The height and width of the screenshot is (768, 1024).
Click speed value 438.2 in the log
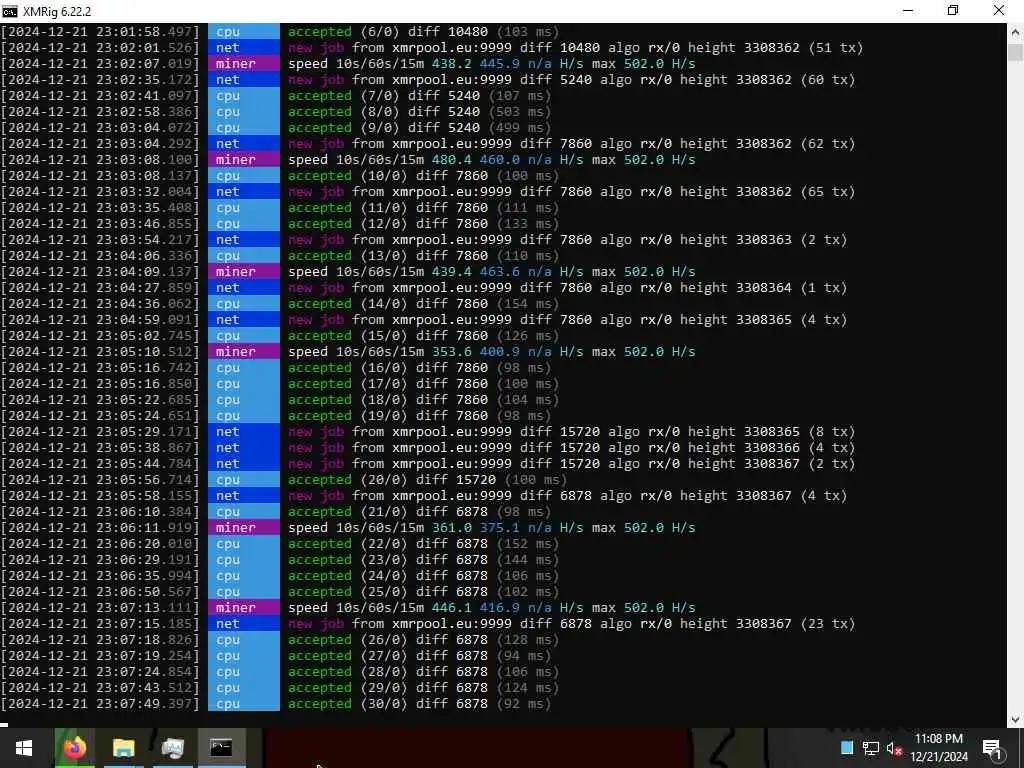(x=451, y=63)
